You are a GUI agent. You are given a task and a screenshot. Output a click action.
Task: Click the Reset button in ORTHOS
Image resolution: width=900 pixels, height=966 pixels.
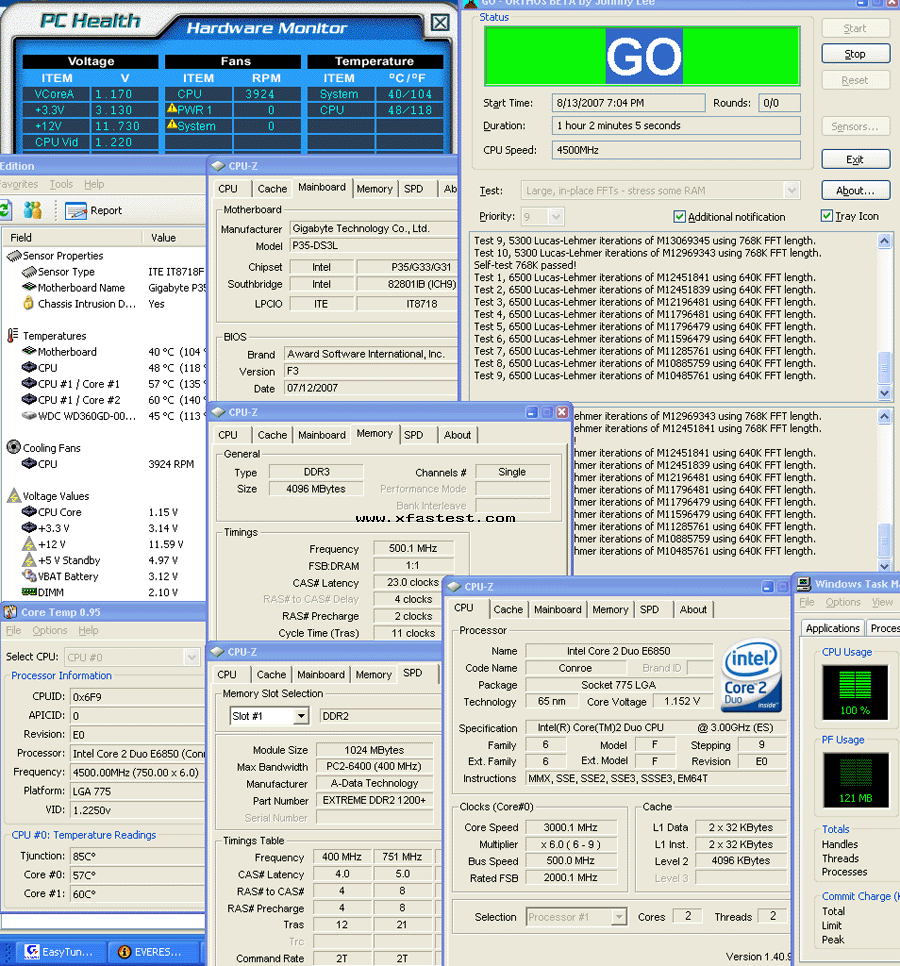(855, 80)
